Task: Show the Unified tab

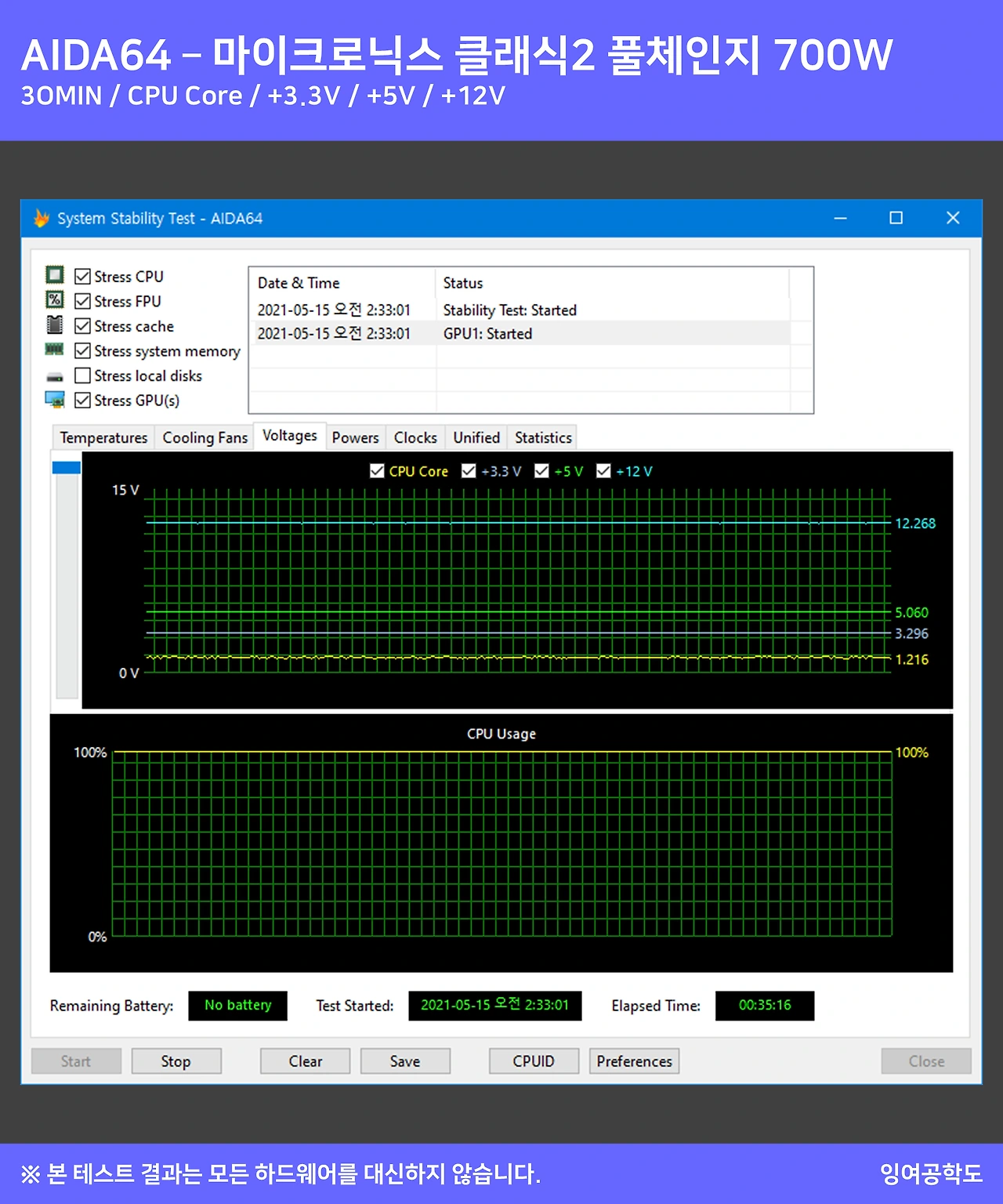Action: [476, 437]
